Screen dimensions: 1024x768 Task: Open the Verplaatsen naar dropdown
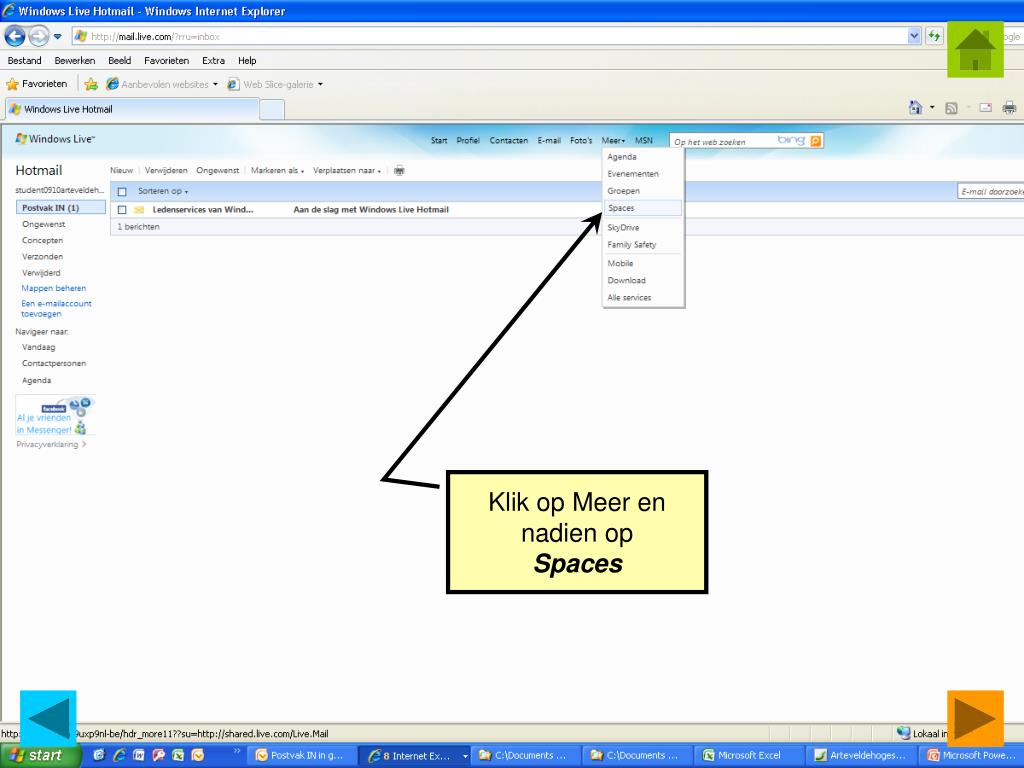(x=347, y=170)
